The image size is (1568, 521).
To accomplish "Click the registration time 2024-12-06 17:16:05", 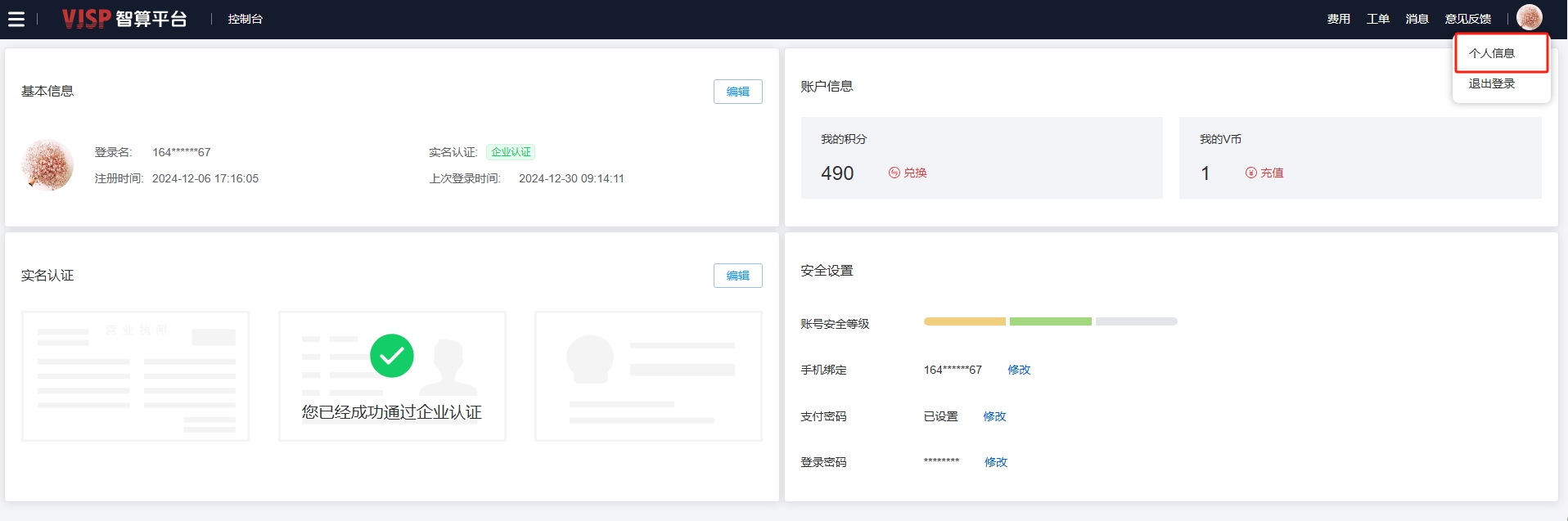I will click(205, 178).
